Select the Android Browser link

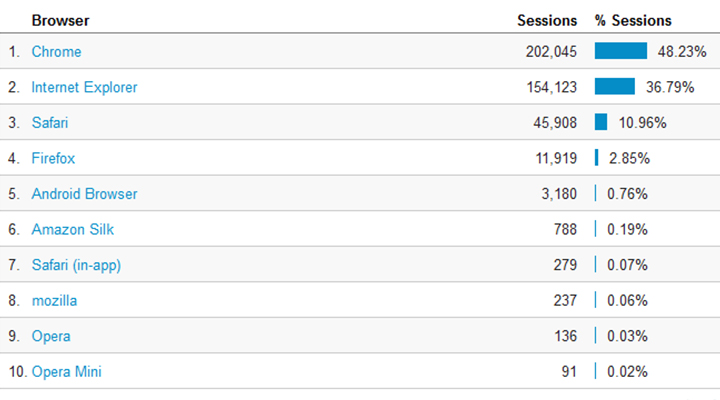pyautogui.click(x=84, y=194)
